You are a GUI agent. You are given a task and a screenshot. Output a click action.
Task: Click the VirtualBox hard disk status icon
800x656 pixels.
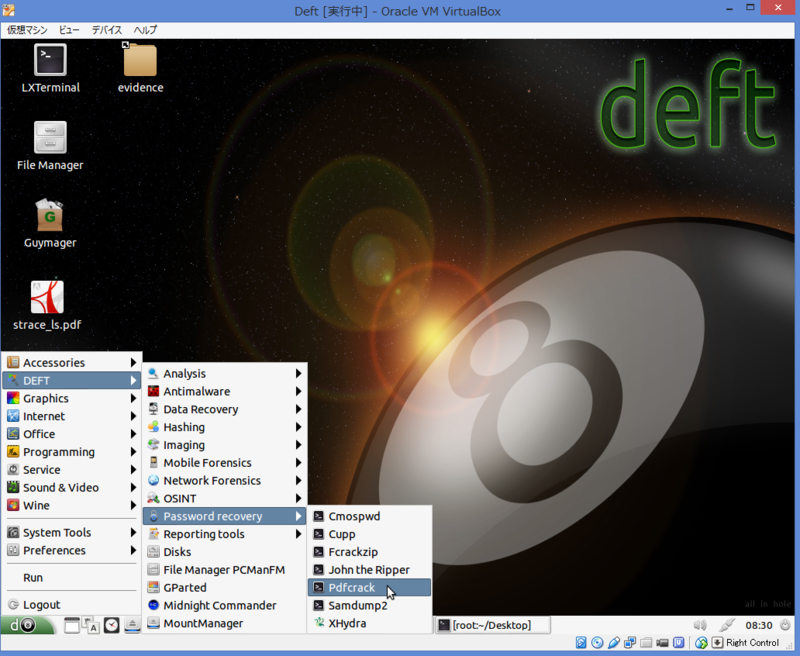(581, 643)
